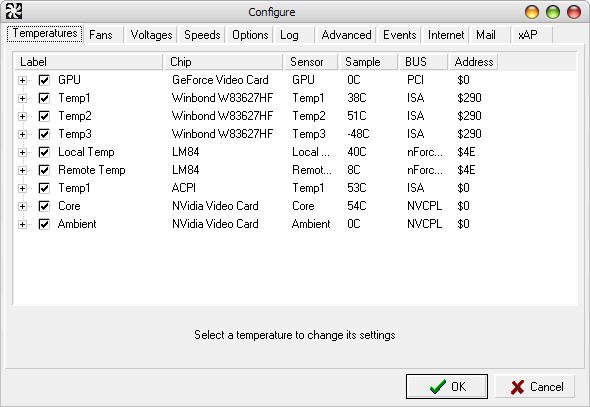The image size is (590, 407).
Task: Open the Voltages tab
Action: tap(151, 35)
